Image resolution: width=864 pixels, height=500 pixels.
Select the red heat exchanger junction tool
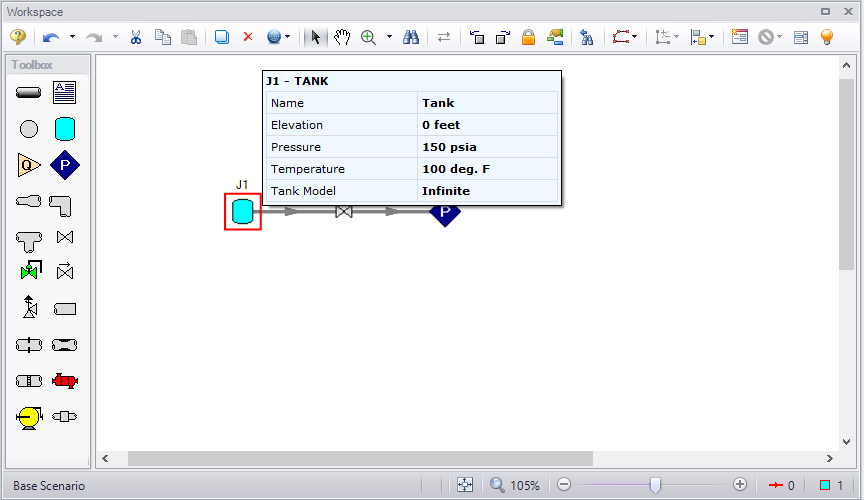[65, 381]
